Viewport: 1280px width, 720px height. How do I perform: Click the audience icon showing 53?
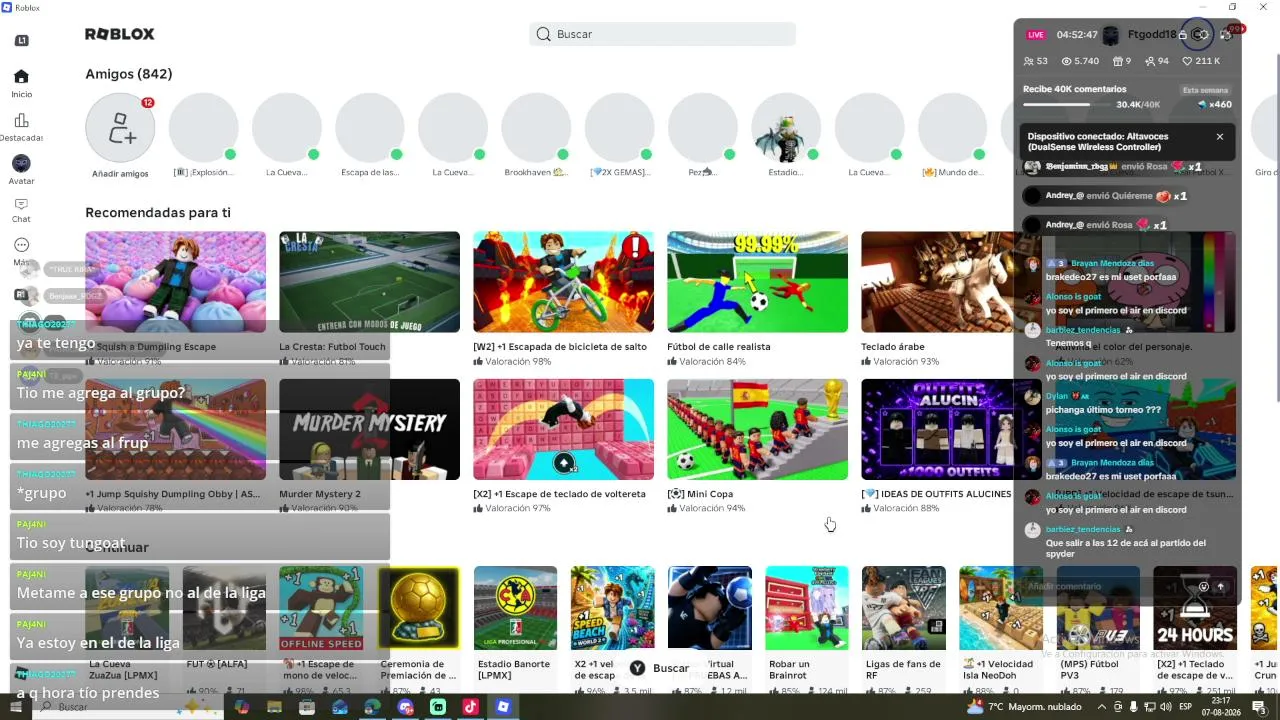(1028, 61)
